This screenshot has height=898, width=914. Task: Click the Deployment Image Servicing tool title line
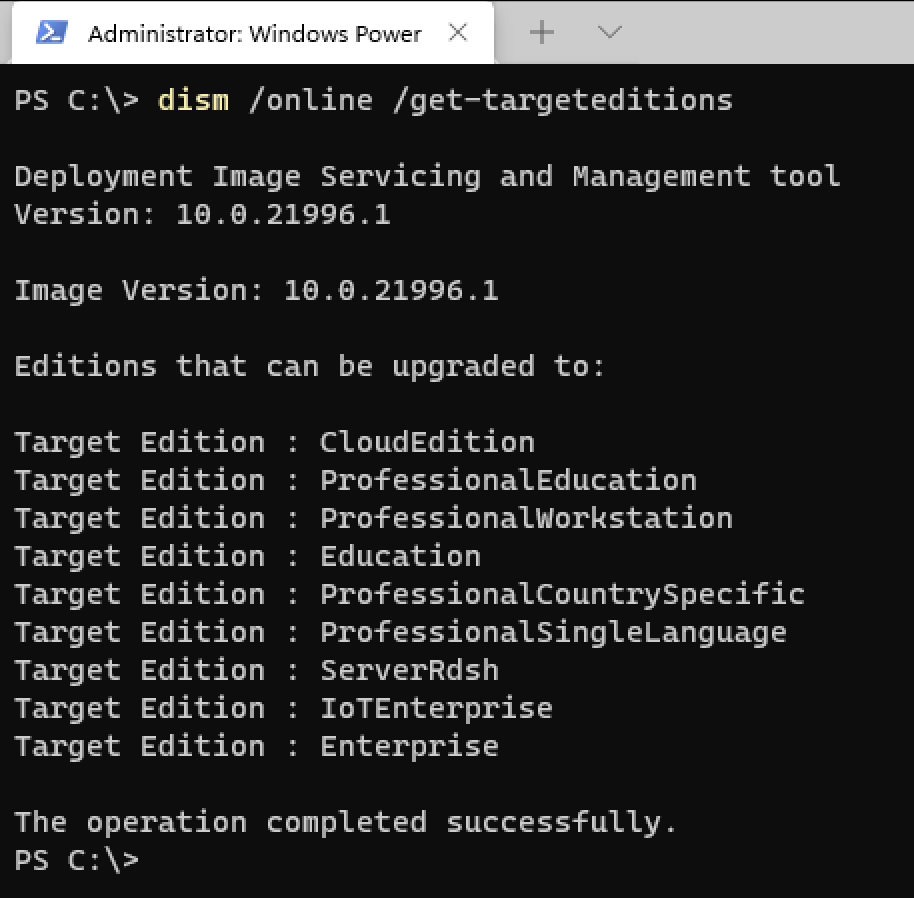(427, 177)
